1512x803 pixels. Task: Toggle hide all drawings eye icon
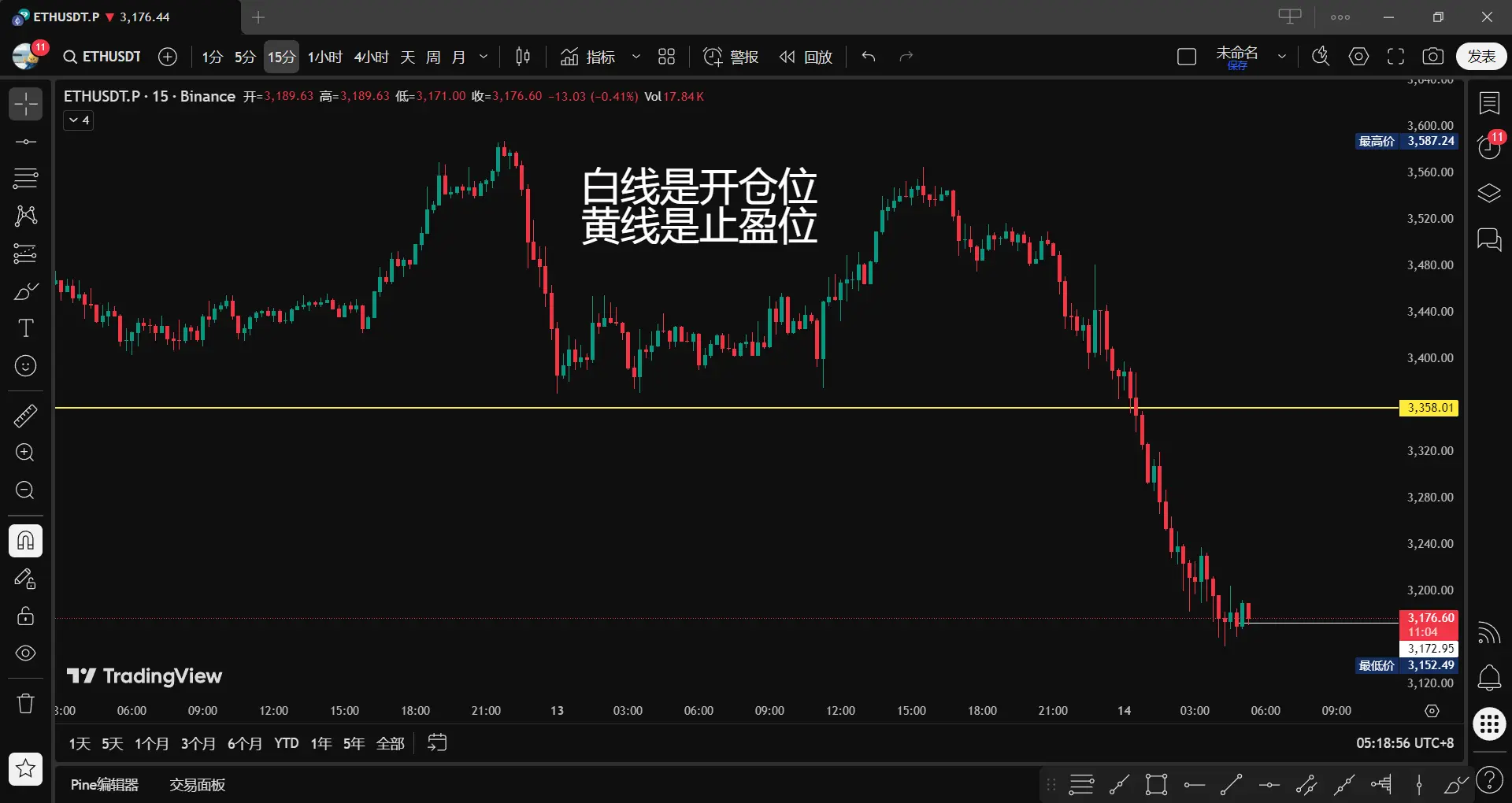click(25, 653)
